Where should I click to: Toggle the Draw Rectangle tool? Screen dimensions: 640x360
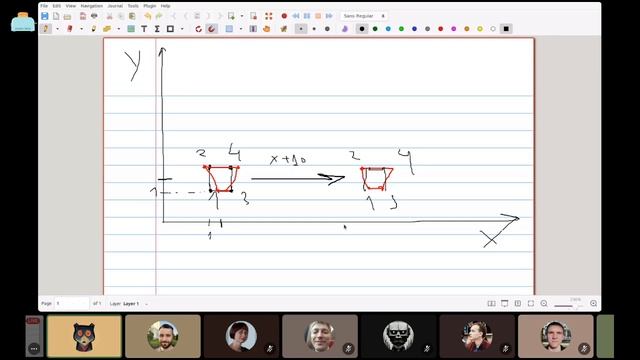tap(170, 29)
